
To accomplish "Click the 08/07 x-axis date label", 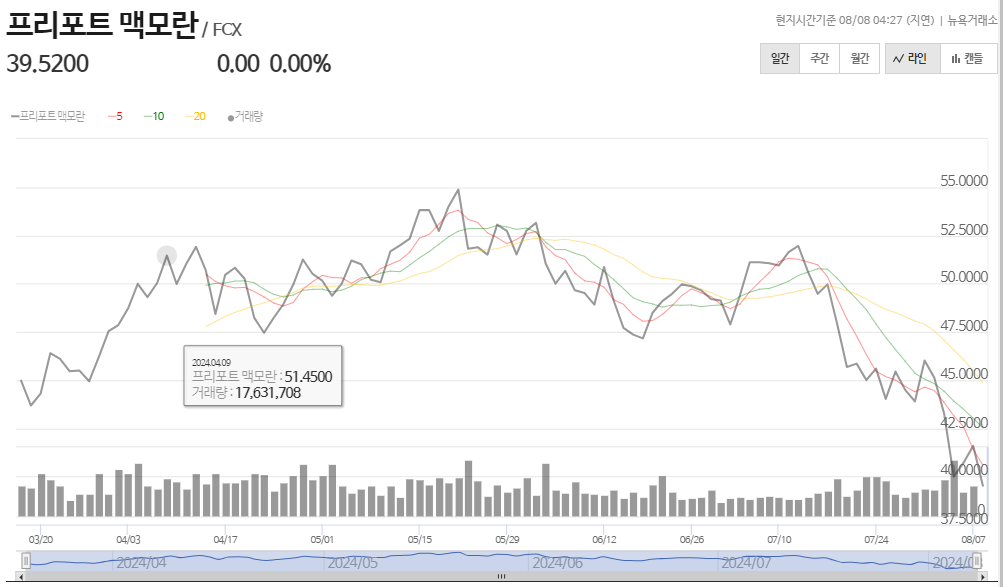I will click(x=974, y=540).
